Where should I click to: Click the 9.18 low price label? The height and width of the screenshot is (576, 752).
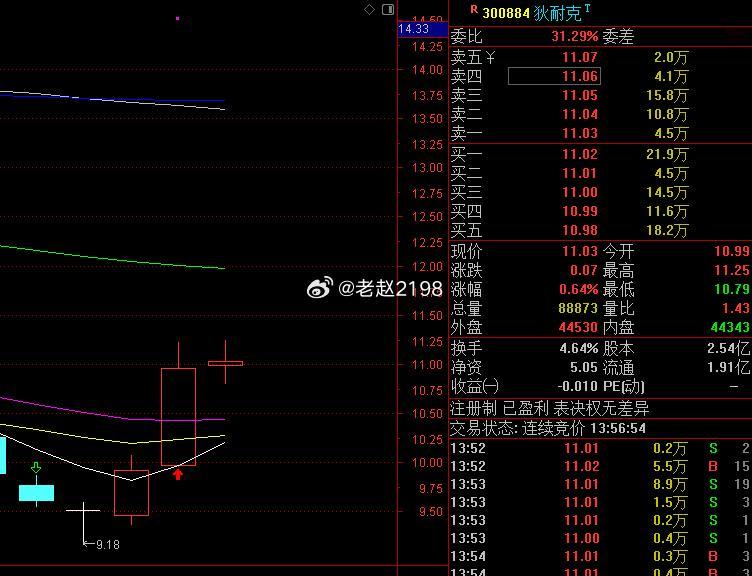pos(108,544)
